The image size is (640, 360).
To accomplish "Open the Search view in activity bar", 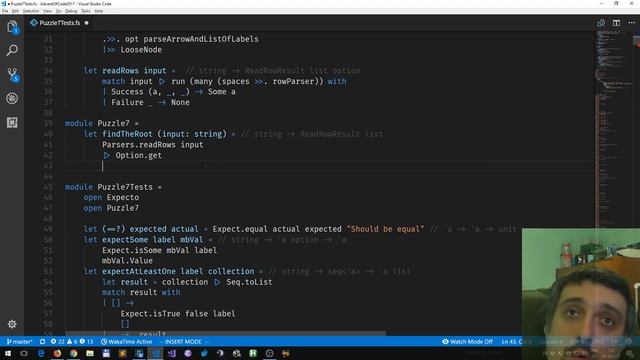I will [12, 51].
